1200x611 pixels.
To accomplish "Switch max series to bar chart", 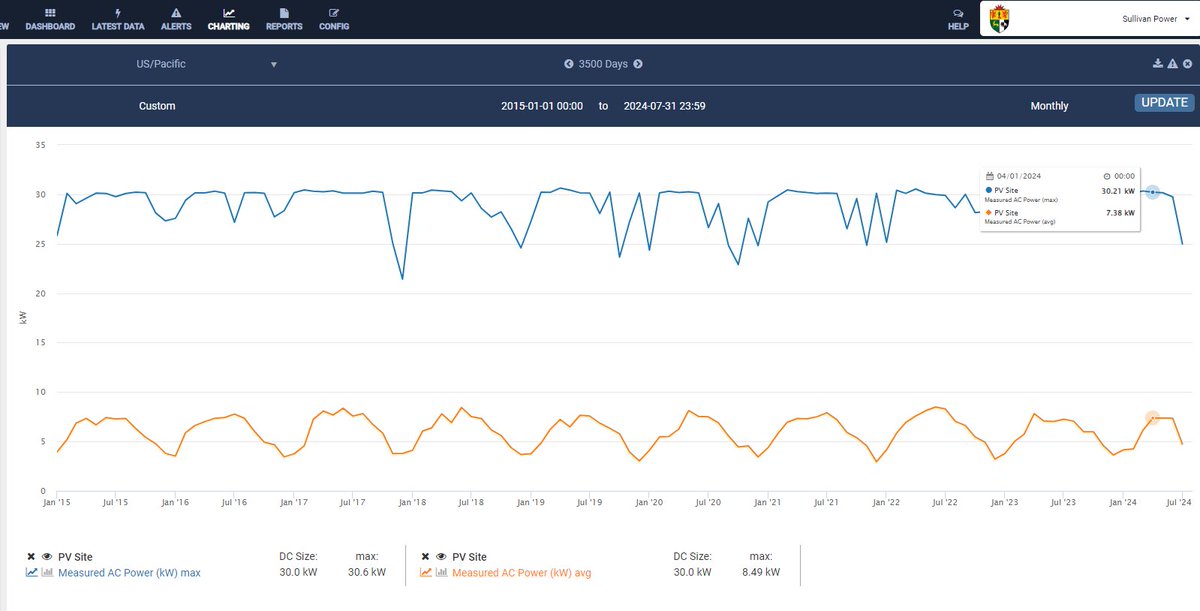I will [x=47, y=573].
